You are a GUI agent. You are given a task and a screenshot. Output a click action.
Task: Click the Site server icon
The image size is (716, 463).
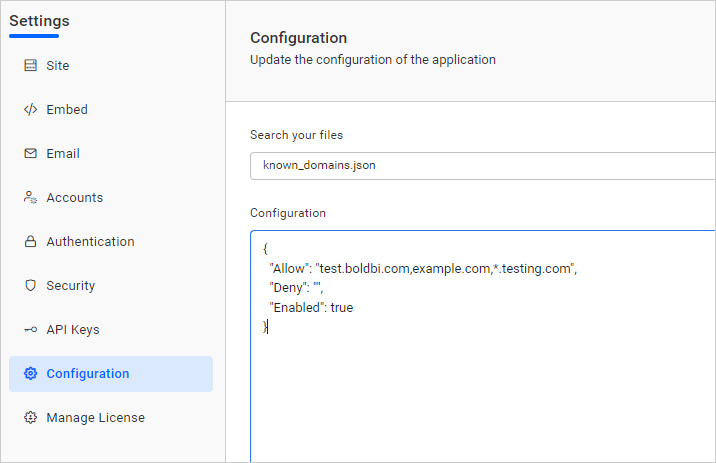click(31, 65)
